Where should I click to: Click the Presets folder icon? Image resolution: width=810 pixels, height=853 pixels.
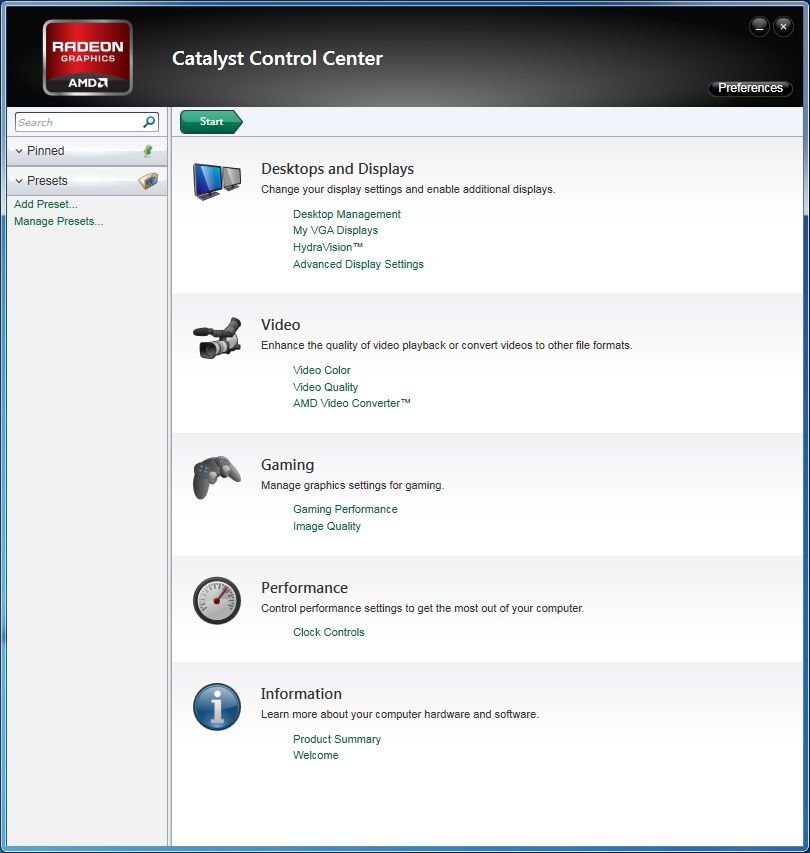pos(147,181)
